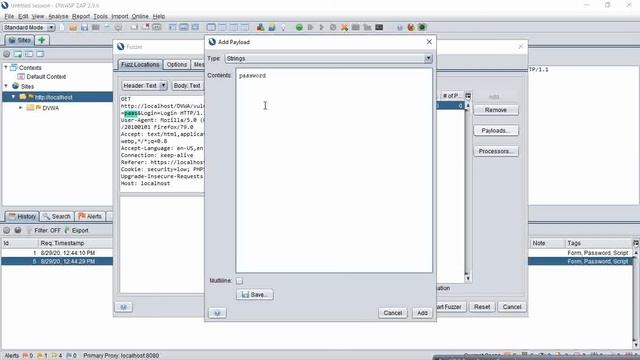Click the History filter funnel icon
The image size is (640, 360).
click(x=29, y=230)
